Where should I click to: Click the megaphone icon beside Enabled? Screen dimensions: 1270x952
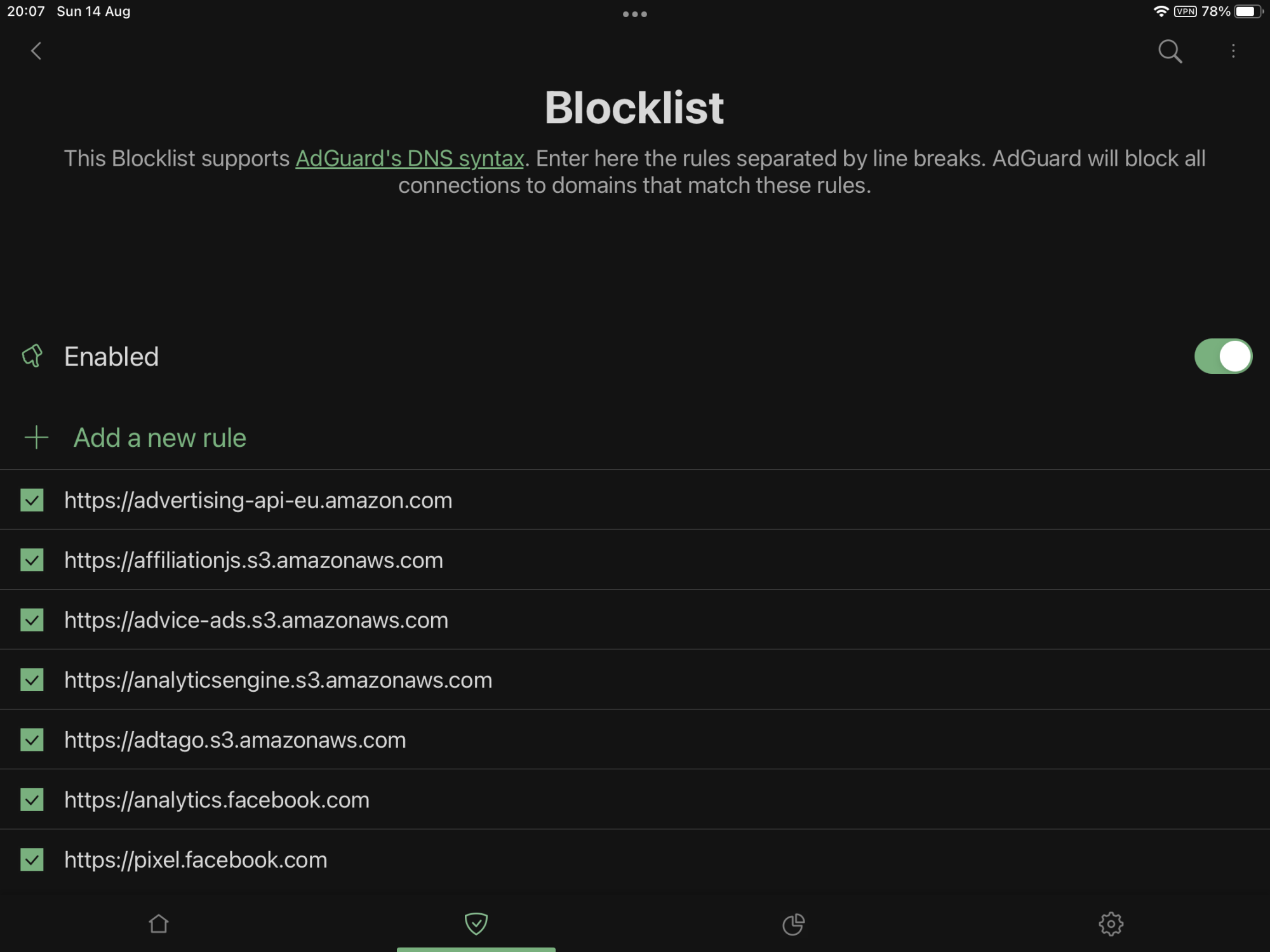coord(32,356)
